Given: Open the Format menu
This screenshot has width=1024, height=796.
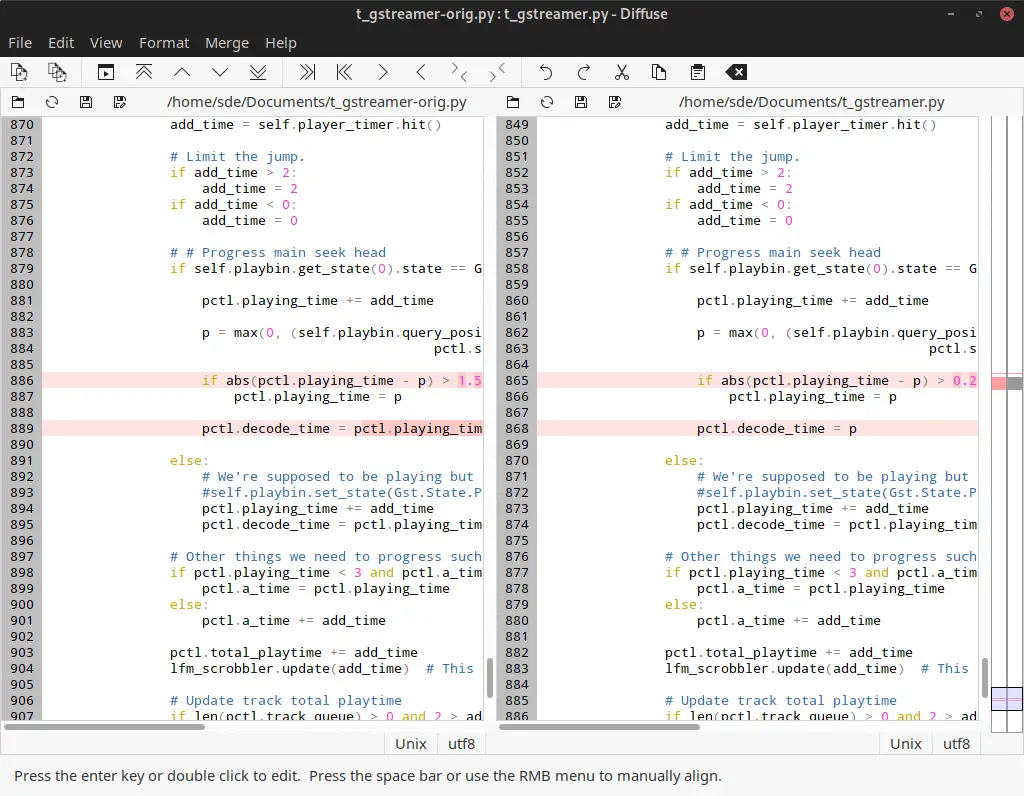Looking at the screenshot, I should 164,42.
